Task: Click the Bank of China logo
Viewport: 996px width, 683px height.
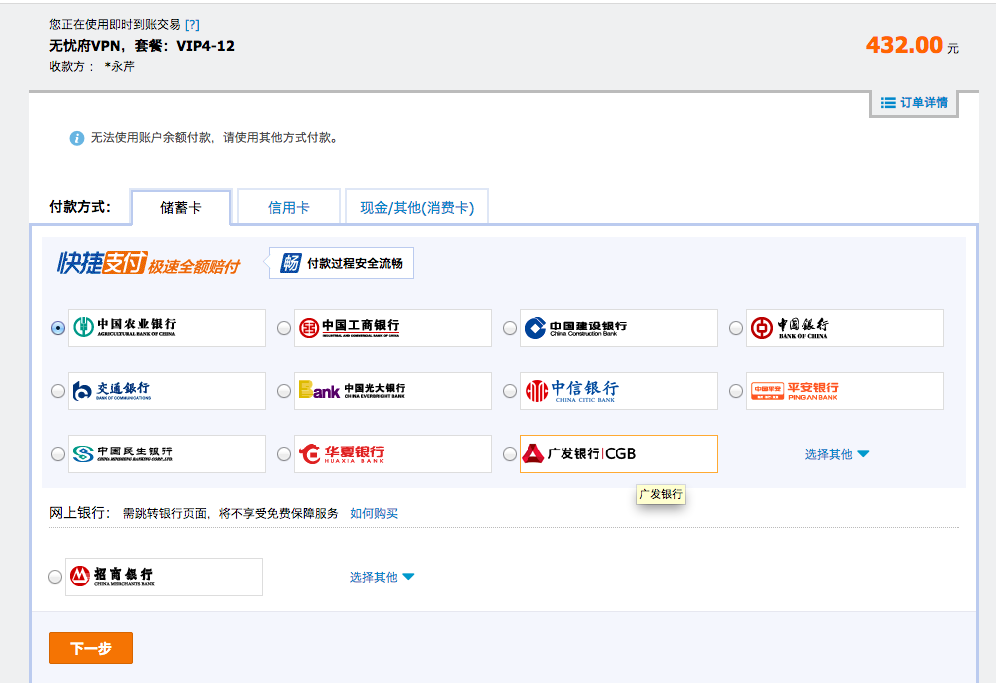Action: [844, 328]
